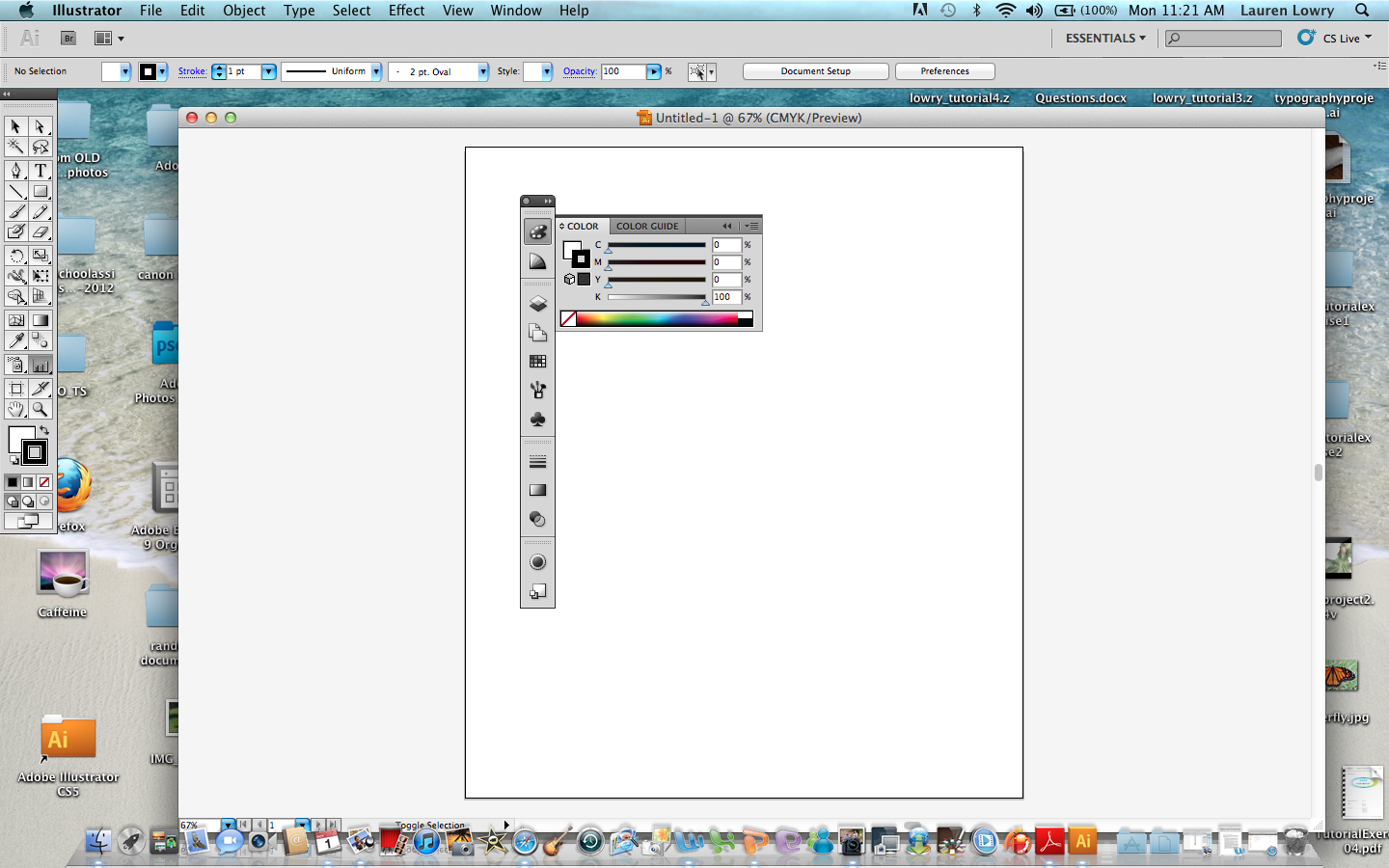Select the Pen tool

click(x=15, y=173)
